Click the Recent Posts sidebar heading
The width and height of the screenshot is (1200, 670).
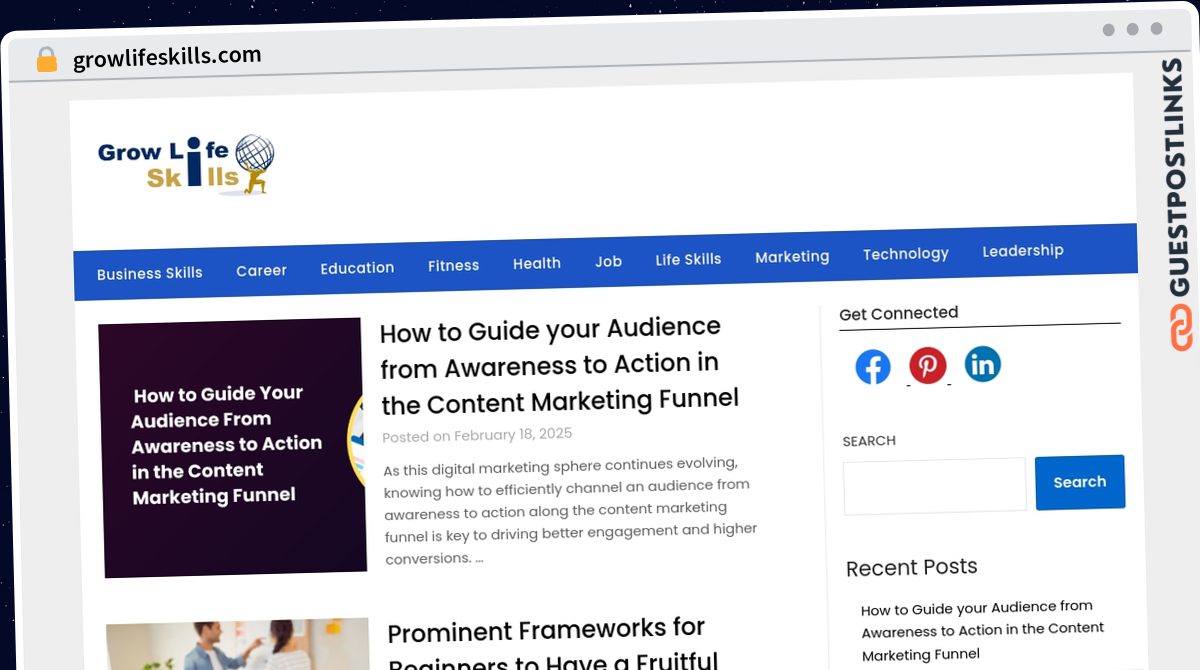[x=912, y=567]
